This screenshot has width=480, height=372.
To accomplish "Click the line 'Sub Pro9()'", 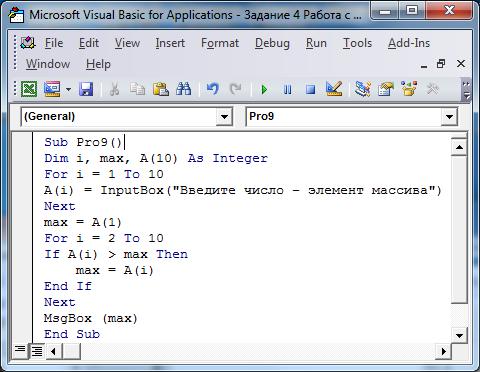I will tap(84, 142).
